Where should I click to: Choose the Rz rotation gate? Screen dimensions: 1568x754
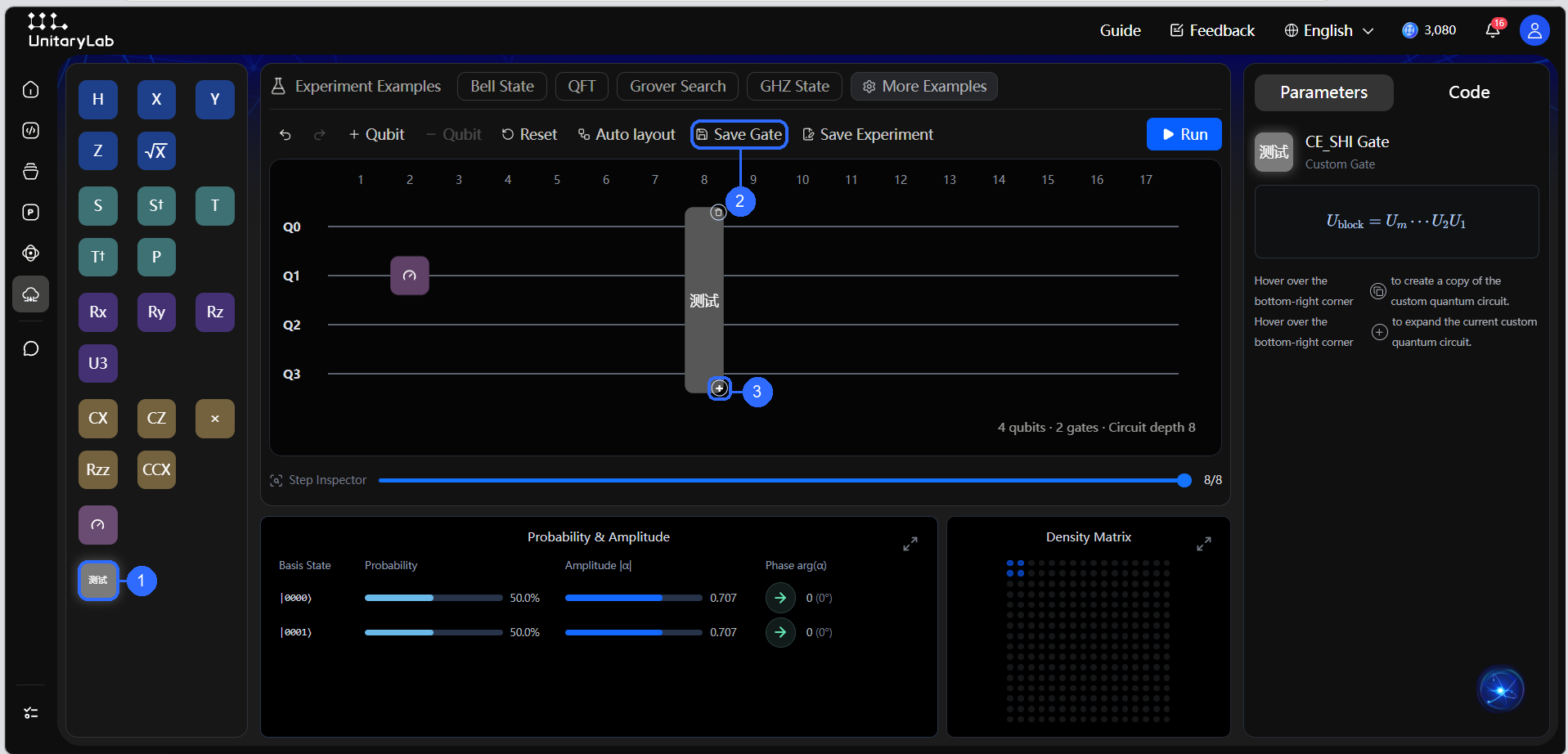coord(215,312)
